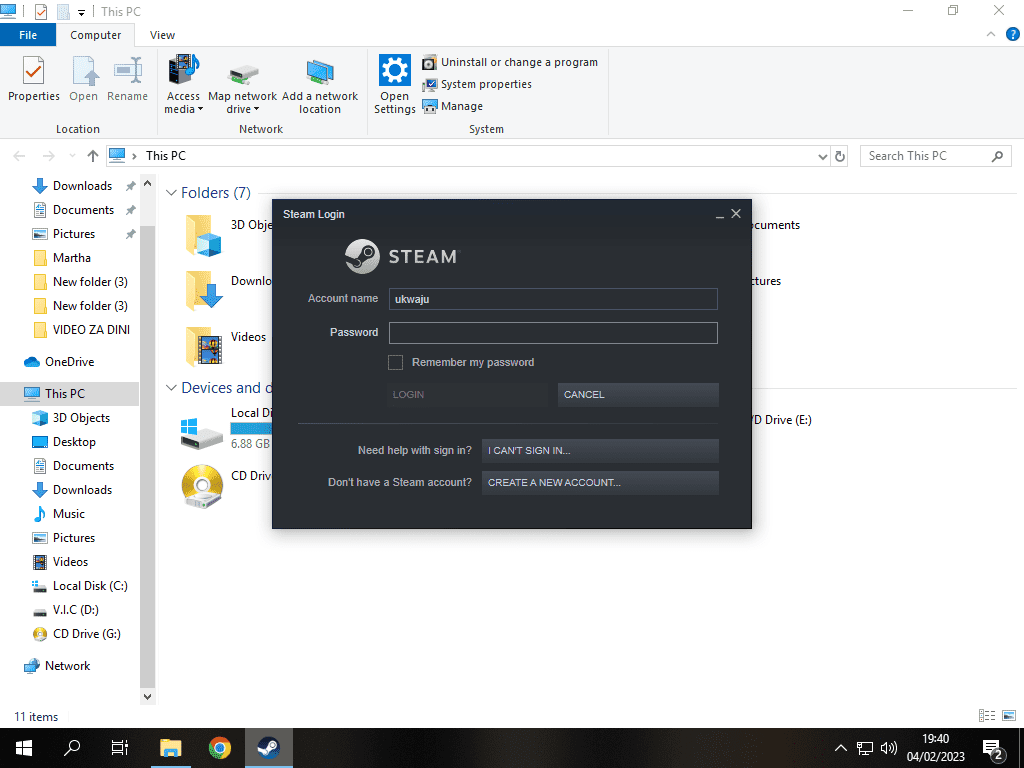1024x768 pixels.
Task: Click the Open Settings gear icon
Action: click(x=394, y=70)
